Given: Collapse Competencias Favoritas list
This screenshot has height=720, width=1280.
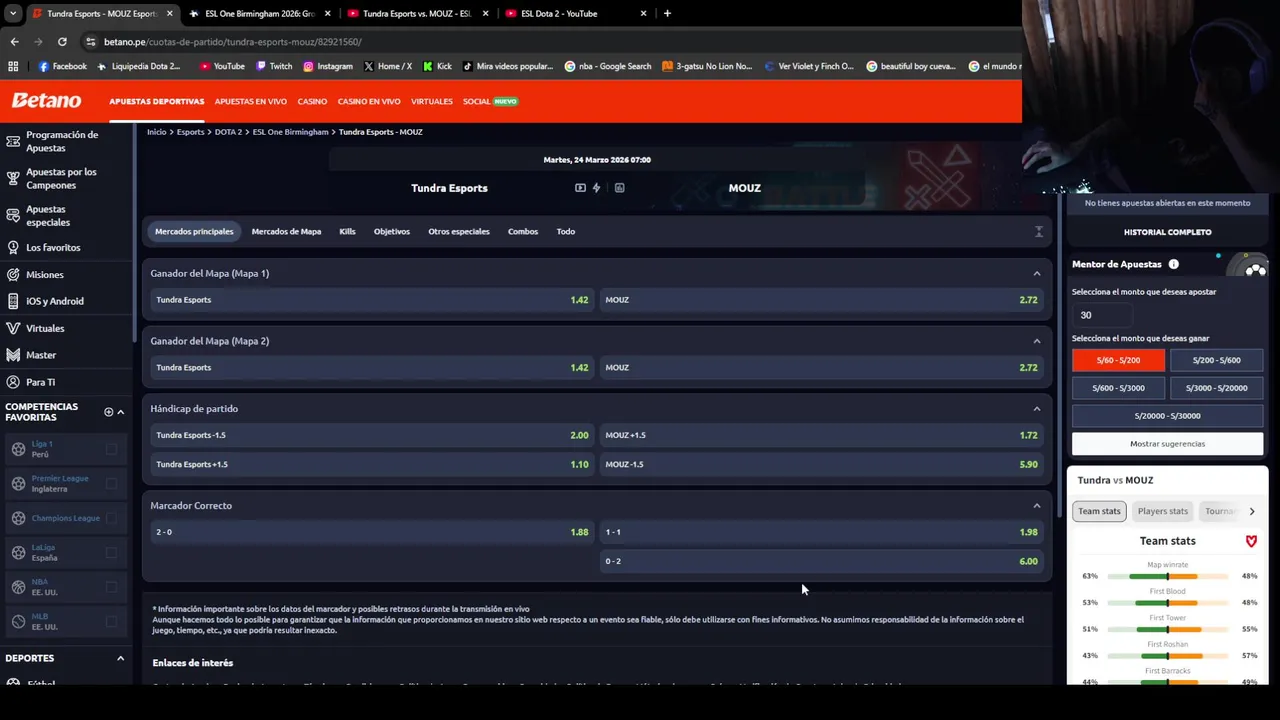Looking at the screenshot, I should click(120, 412).
